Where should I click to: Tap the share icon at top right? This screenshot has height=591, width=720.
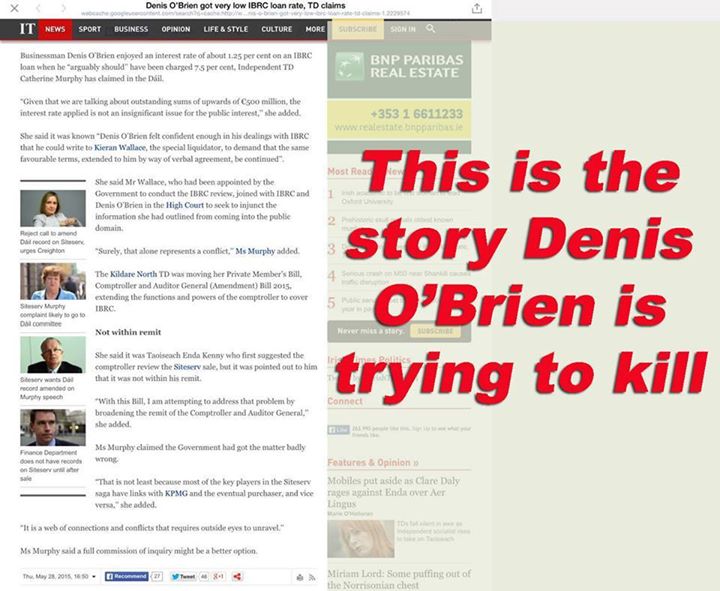click(477, 8)
